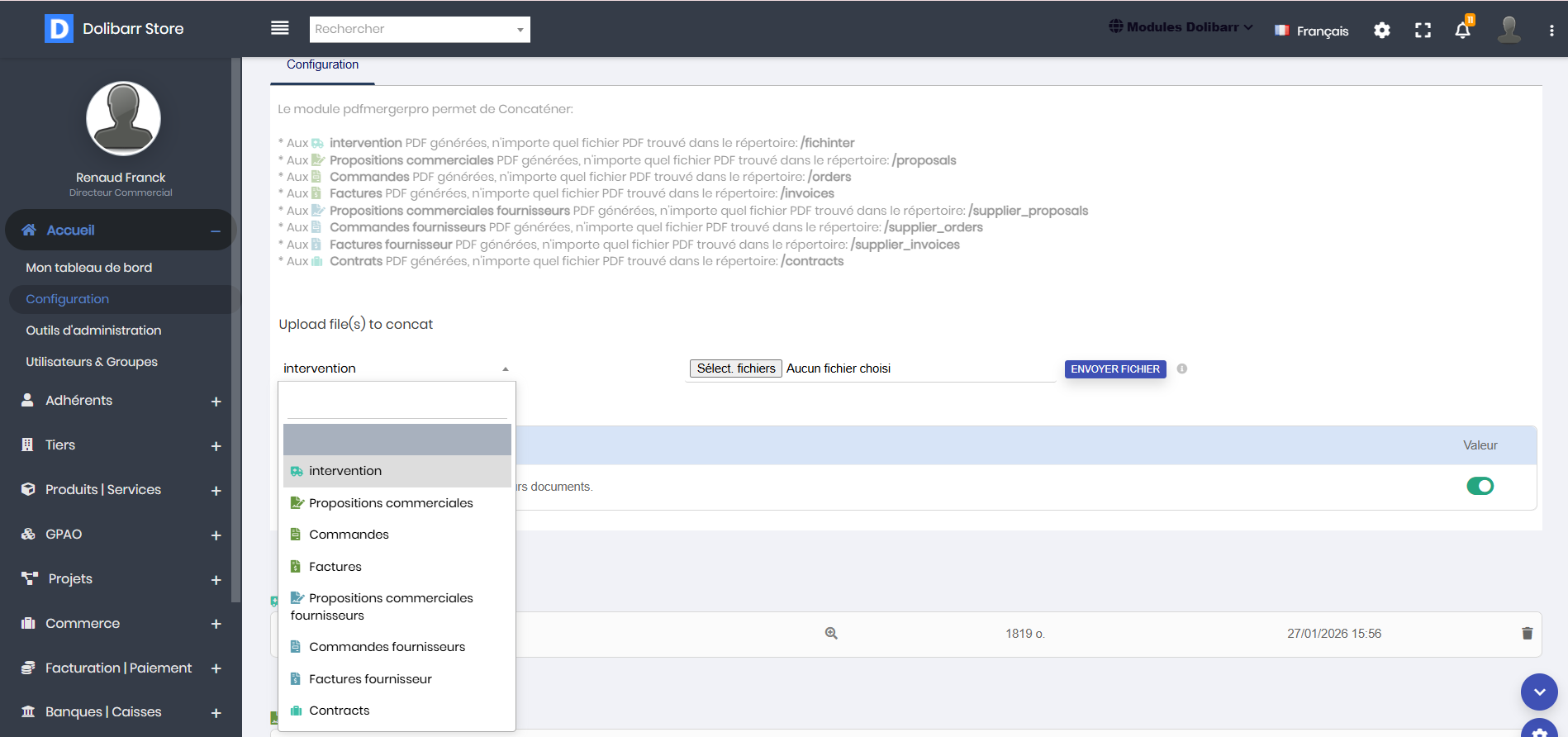Open notifications bell

coord(1463,30)
